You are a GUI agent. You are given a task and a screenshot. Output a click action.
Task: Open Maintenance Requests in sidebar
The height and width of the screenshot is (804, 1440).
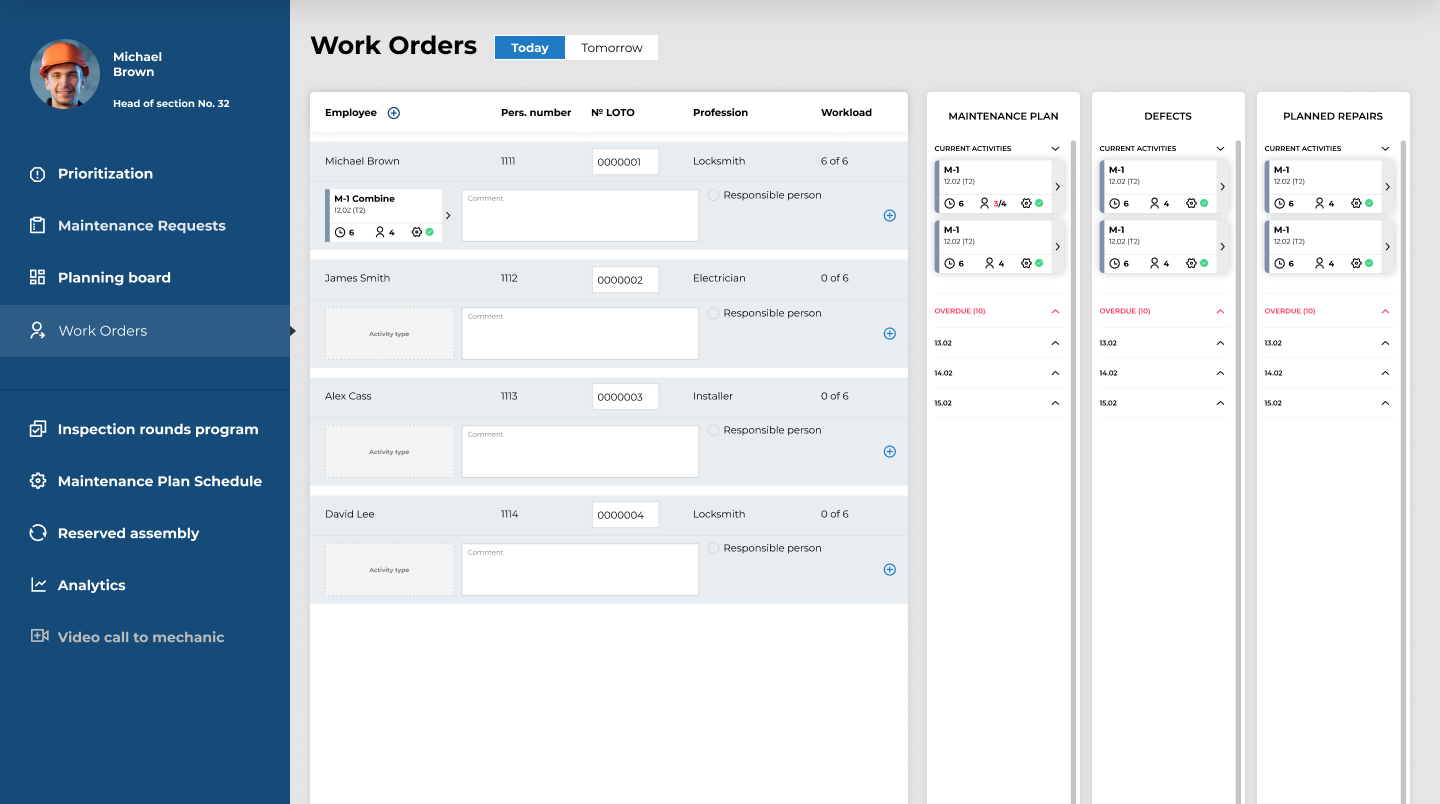141,226
